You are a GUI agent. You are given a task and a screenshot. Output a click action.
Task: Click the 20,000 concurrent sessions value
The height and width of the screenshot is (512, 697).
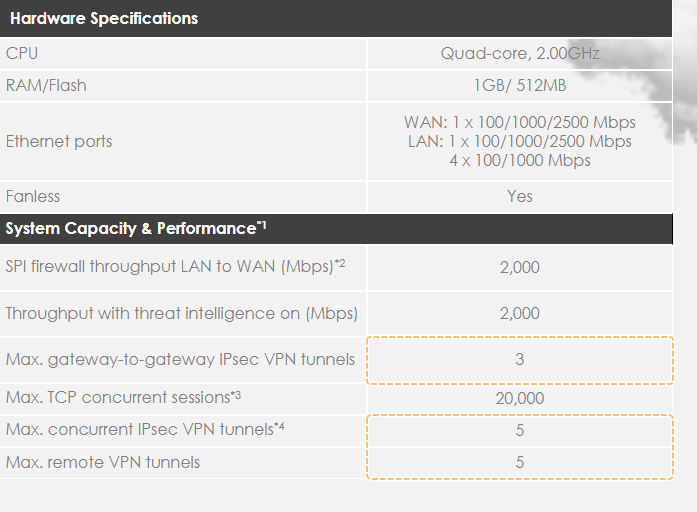pos(519,398)
